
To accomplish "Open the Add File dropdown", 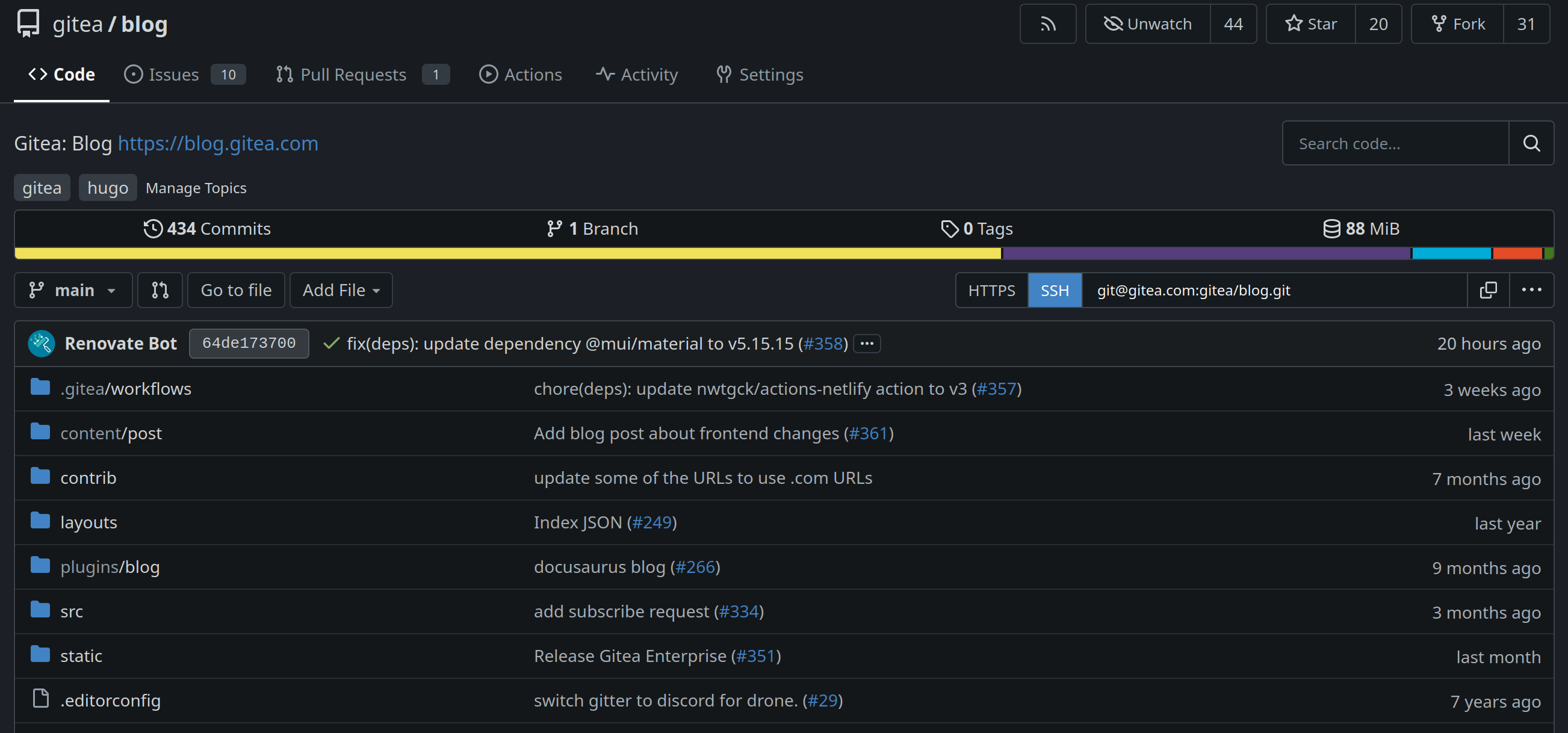I will (x=341, y=290).
